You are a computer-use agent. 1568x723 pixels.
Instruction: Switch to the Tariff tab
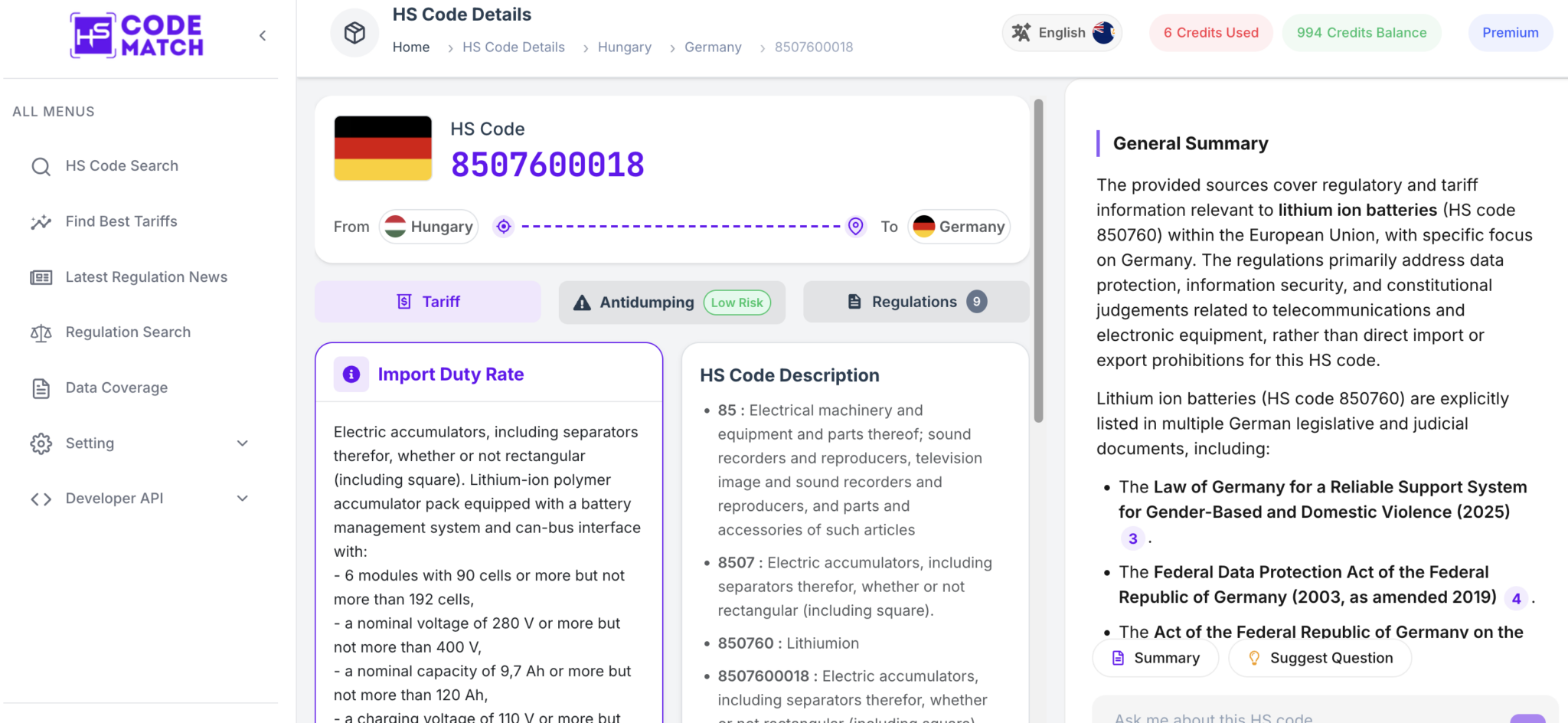pyautogui.click(x=428, y=302)
